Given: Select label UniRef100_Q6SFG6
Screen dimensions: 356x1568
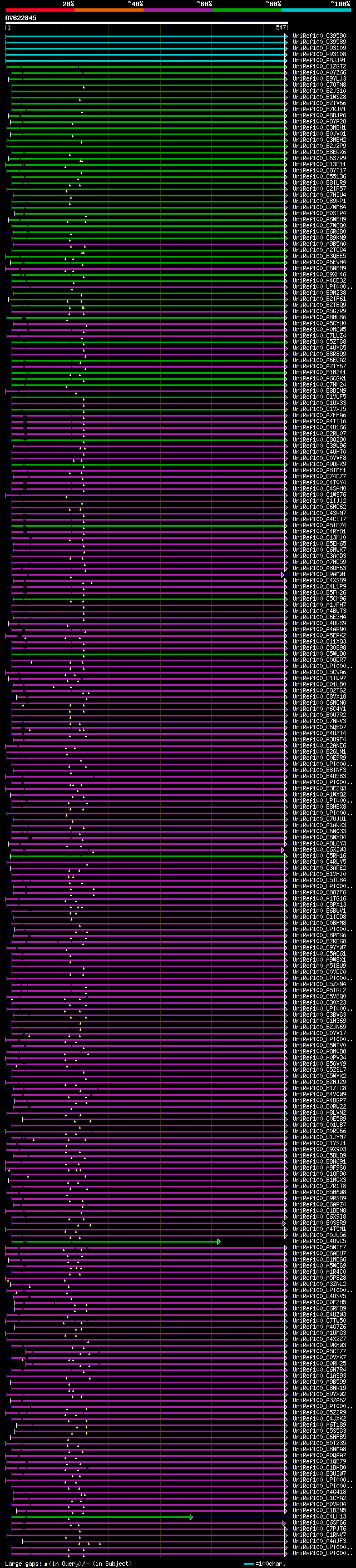Looking at the screenshot, I should tap(319, 1523).
